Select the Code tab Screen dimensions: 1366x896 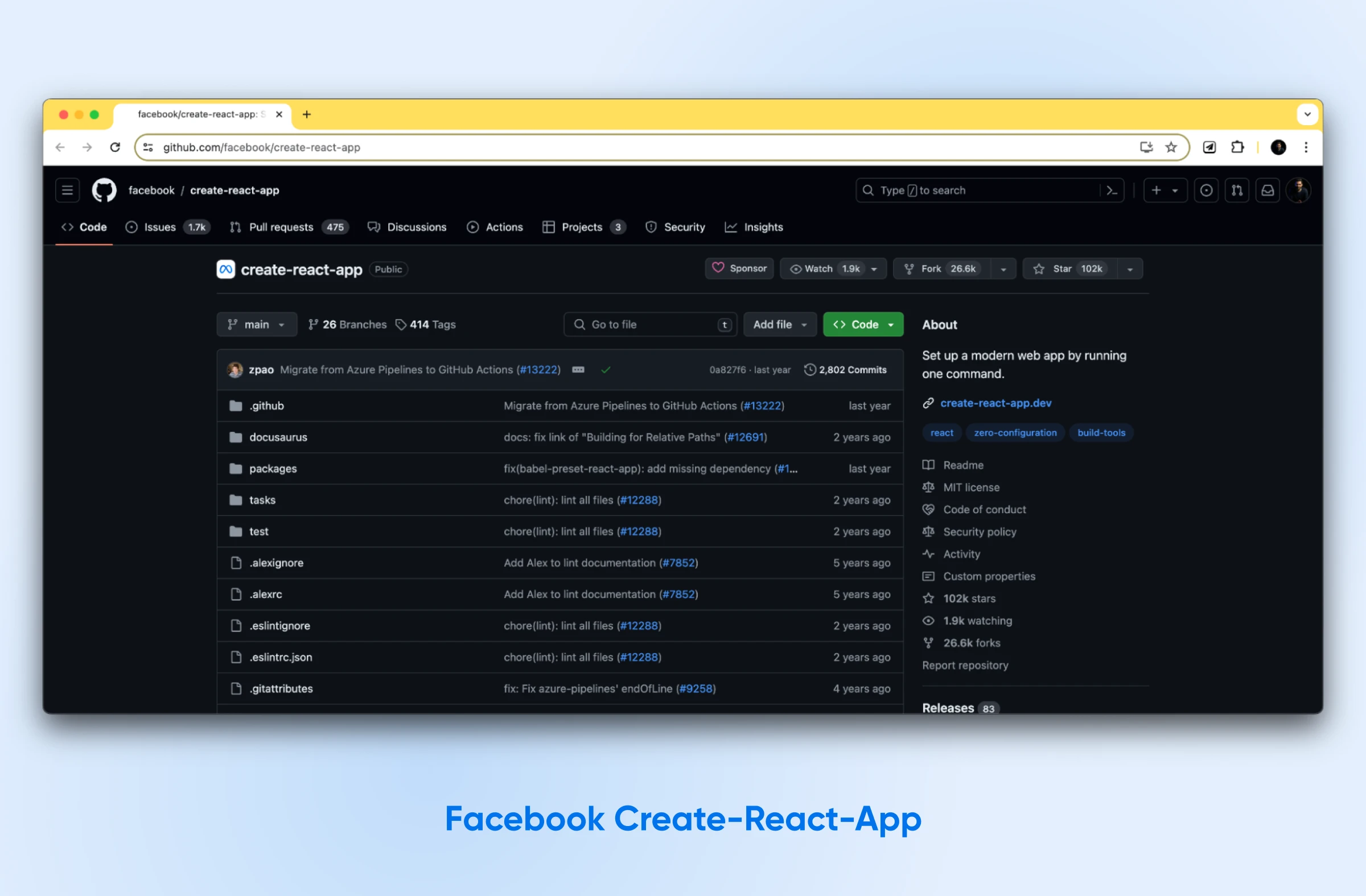pos(84,227)
